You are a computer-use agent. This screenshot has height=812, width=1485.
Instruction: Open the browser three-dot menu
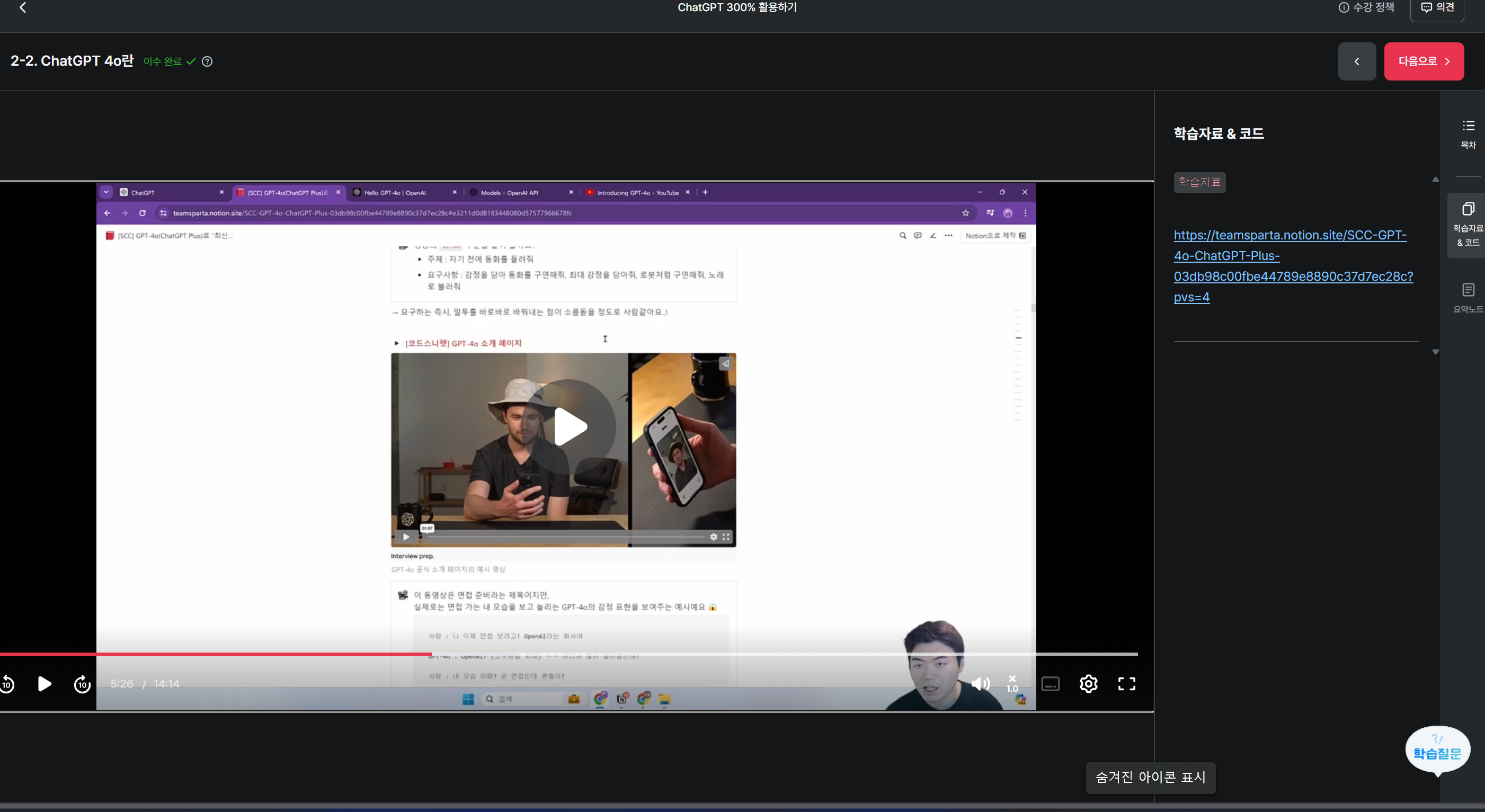coord(1025,213)
